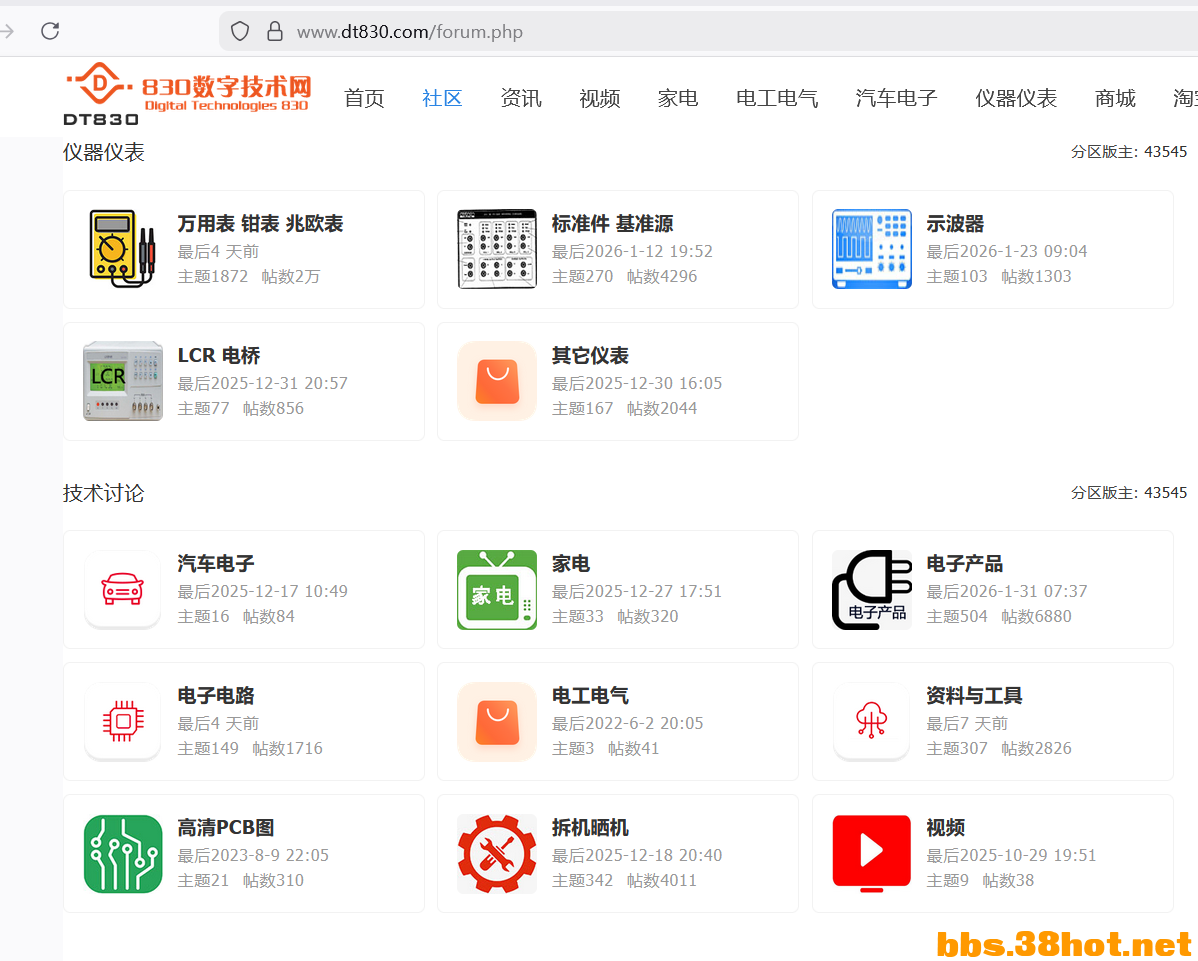Click the red car icon for 汽车电子
This screenshot has height=961, width=1198.
[x=122, y=590]
